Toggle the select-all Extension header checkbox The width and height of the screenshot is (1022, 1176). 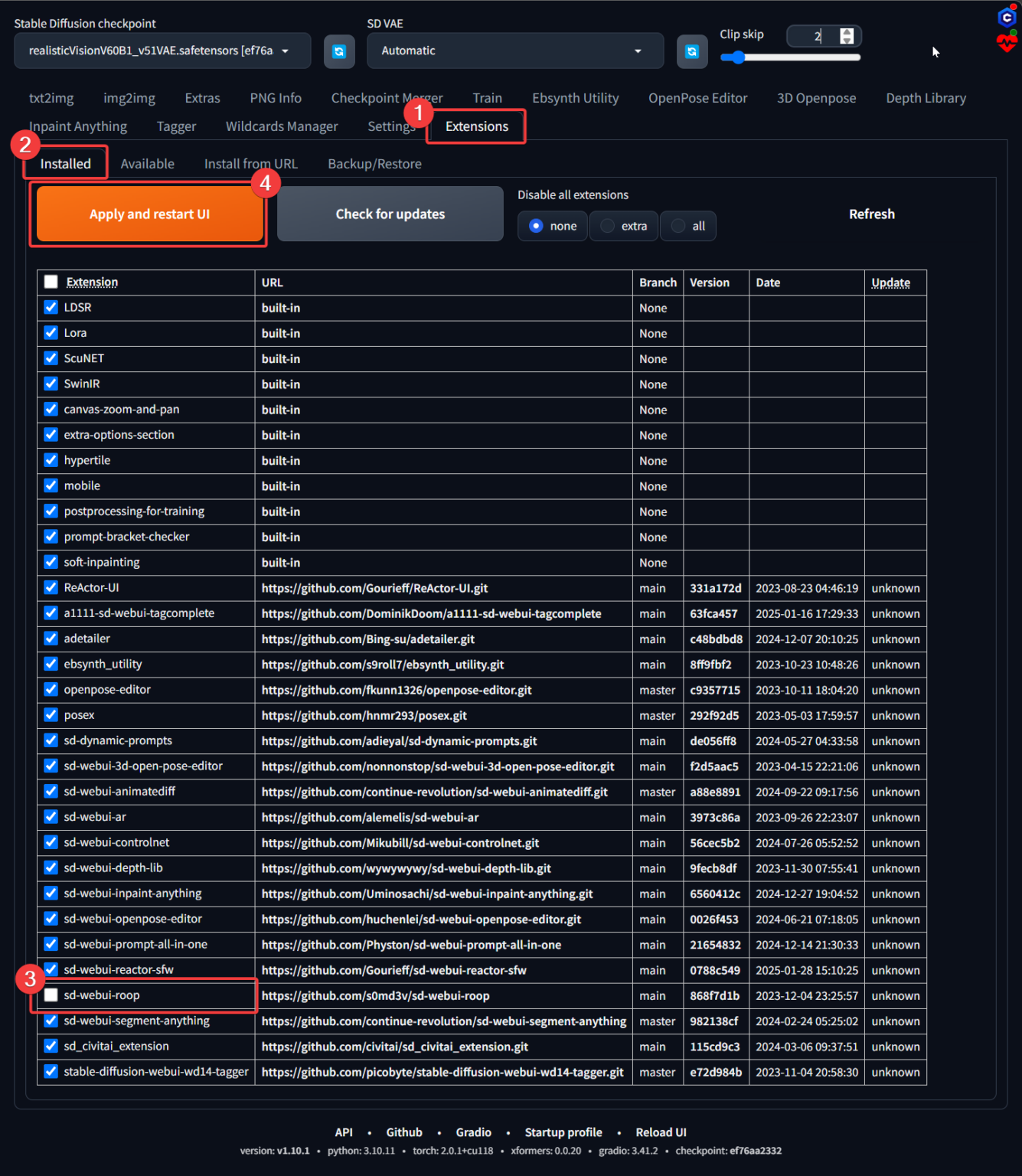pos(51,282)
